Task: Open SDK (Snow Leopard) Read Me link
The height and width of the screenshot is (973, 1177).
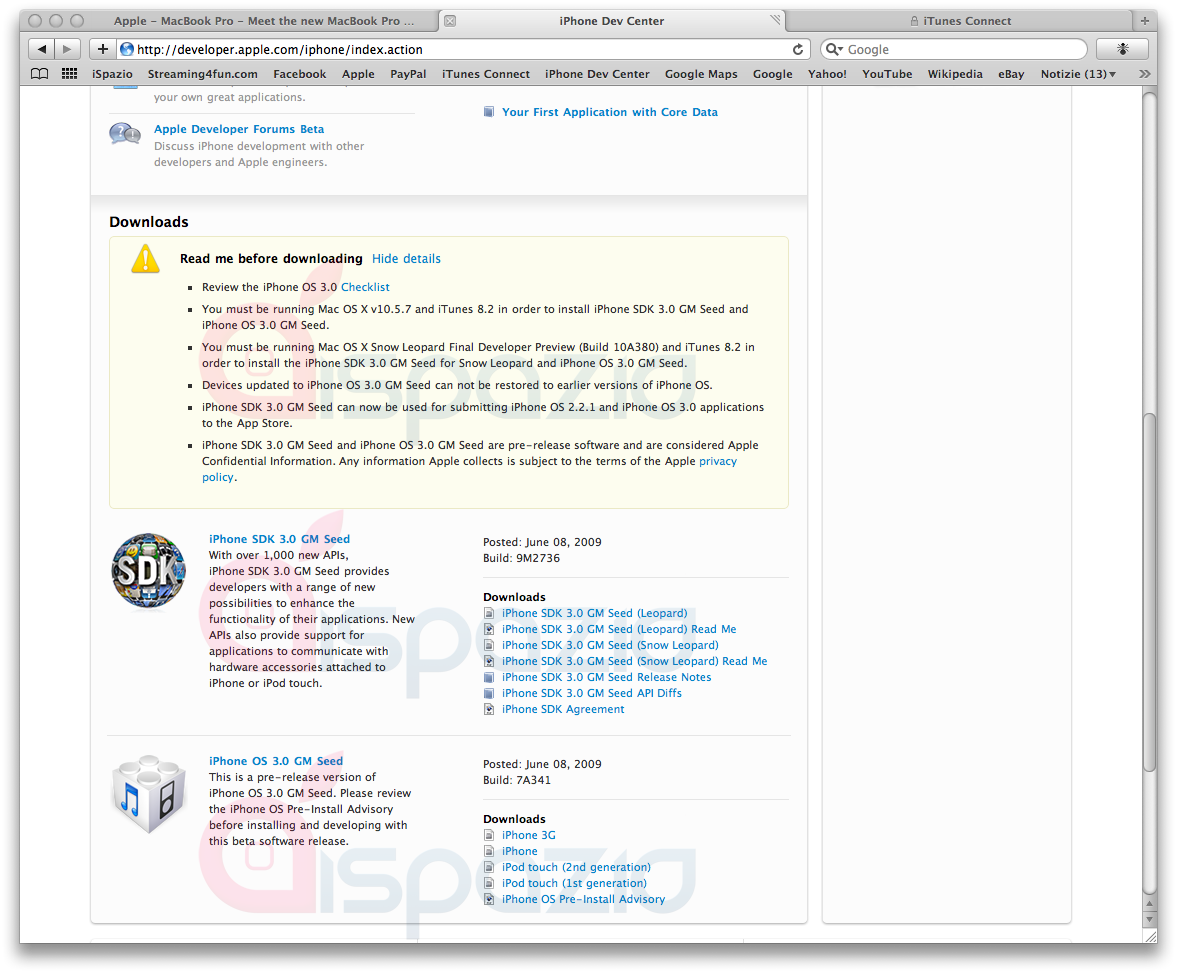Action: [634, 661]
